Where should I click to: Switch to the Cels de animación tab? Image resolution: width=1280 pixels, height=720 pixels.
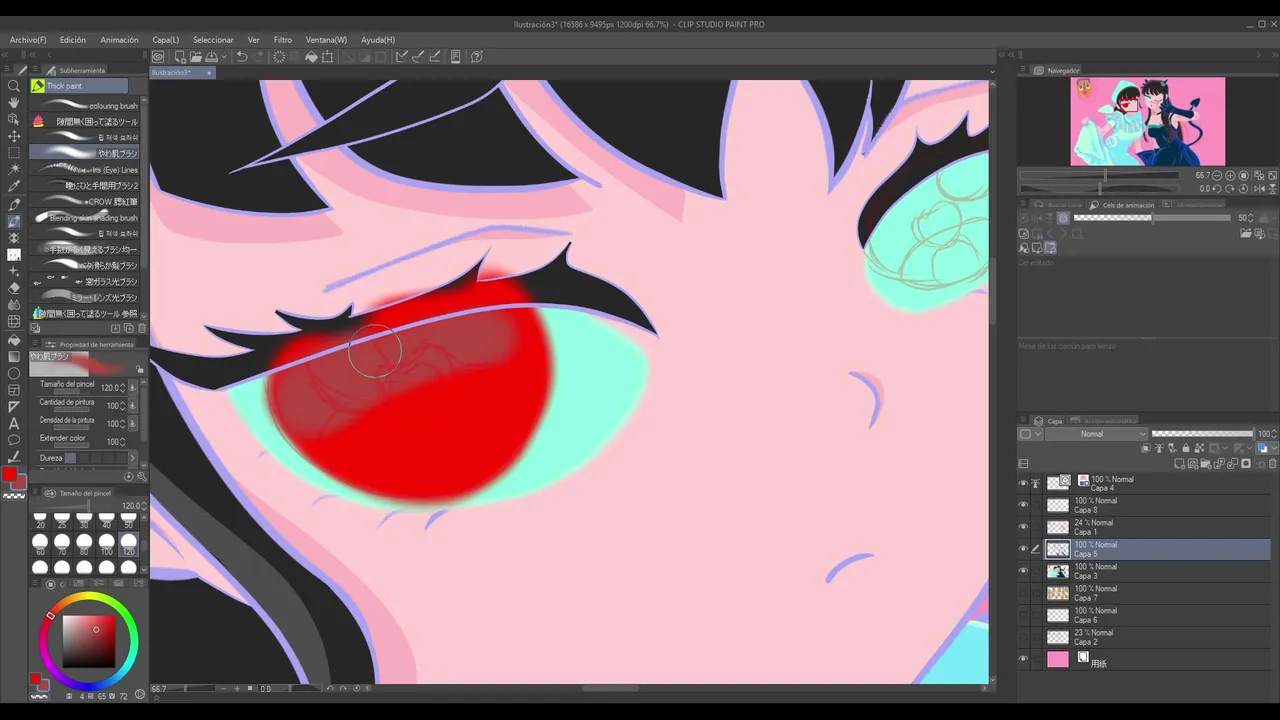1122,205
